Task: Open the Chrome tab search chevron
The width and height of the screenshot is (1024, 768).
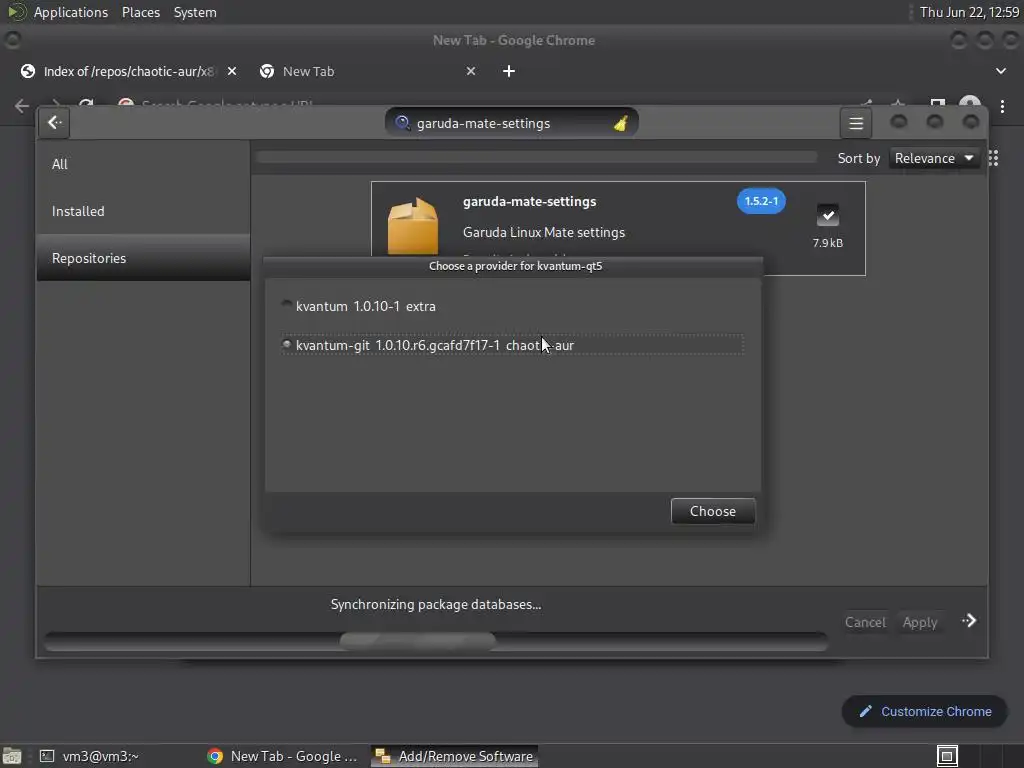Action: 1000,71
